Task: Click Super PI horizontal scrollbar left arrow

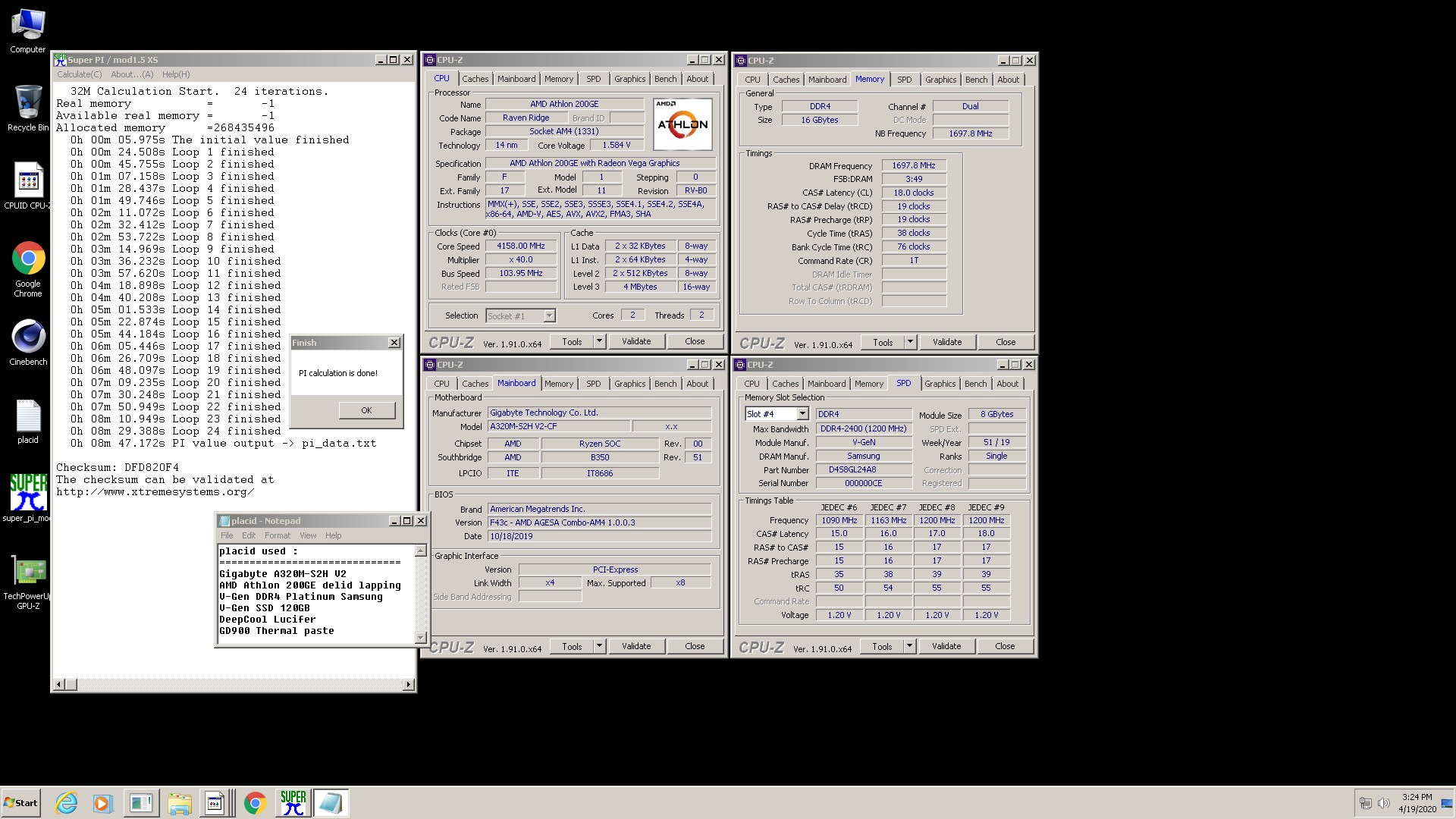Action: pos(58,685)
